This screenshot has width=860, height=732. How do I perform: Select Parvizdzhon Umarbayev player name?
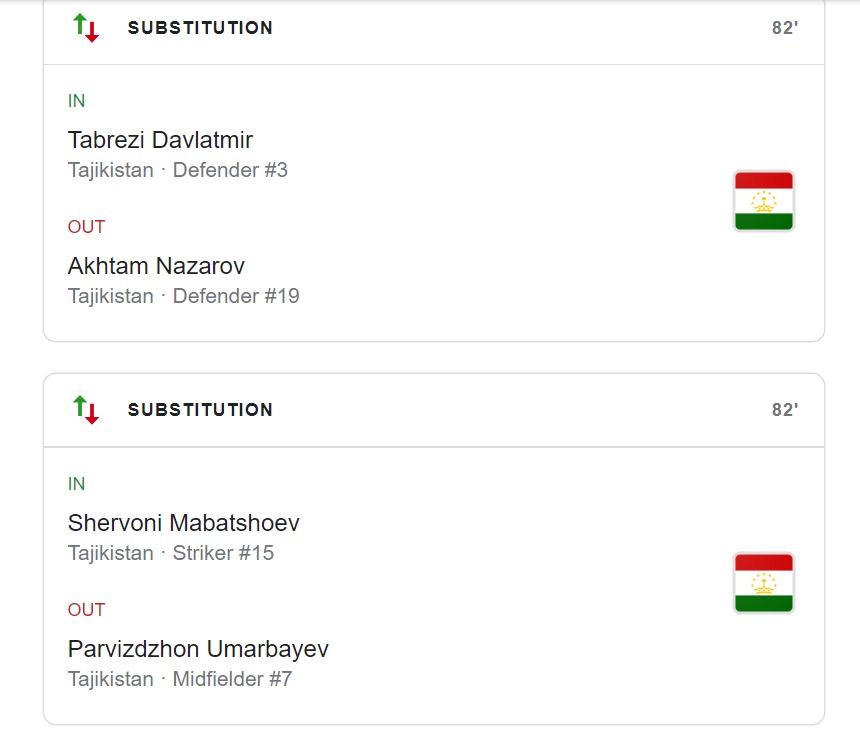coord(198,649)
